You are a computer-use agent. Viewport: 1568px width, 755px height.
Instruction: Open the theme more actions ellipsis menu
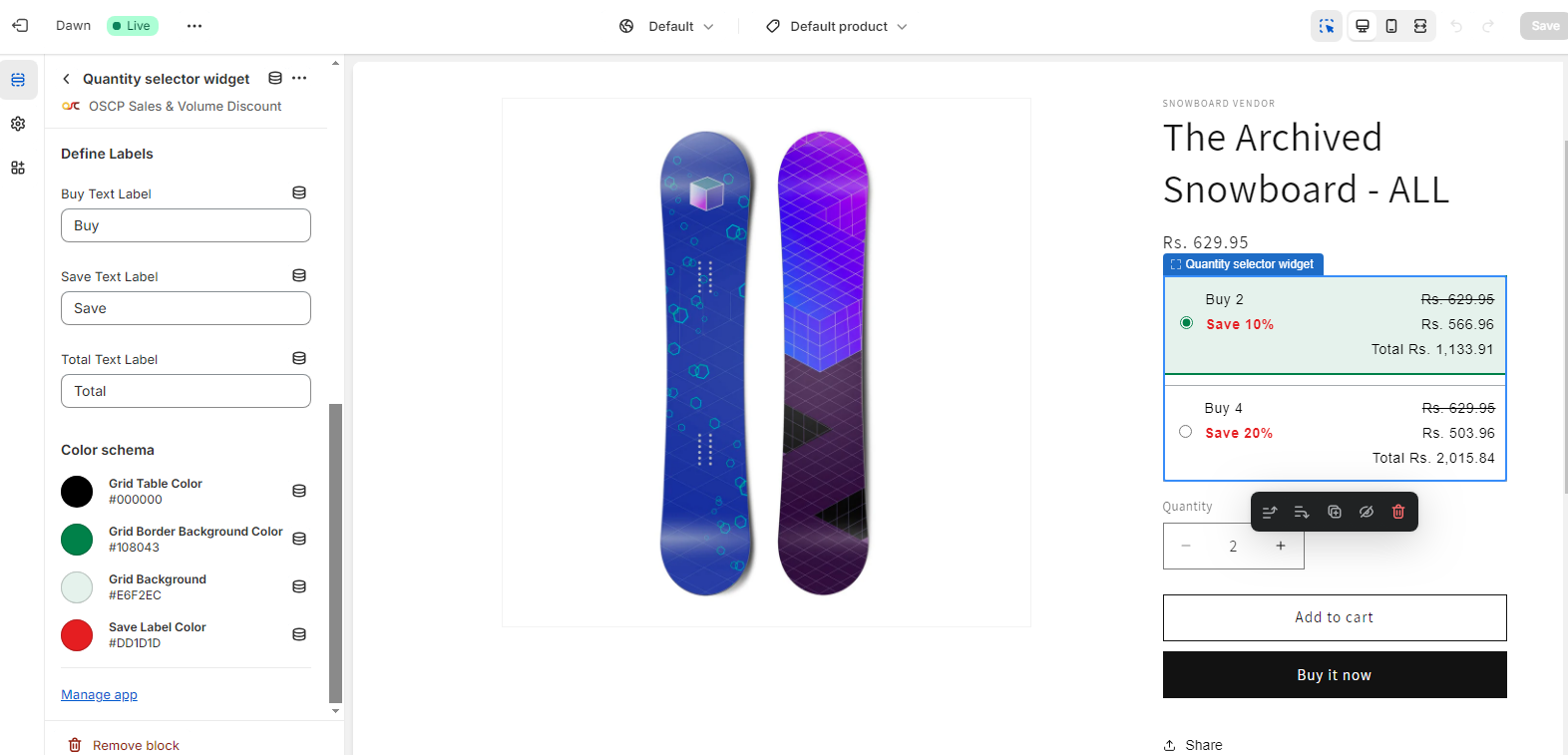[x=195, y=26]
